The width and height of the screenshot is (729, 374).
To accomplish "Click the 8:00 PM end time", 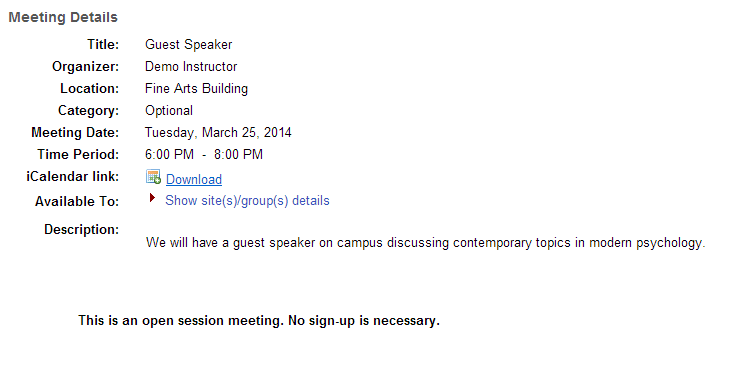I will 239,154.
